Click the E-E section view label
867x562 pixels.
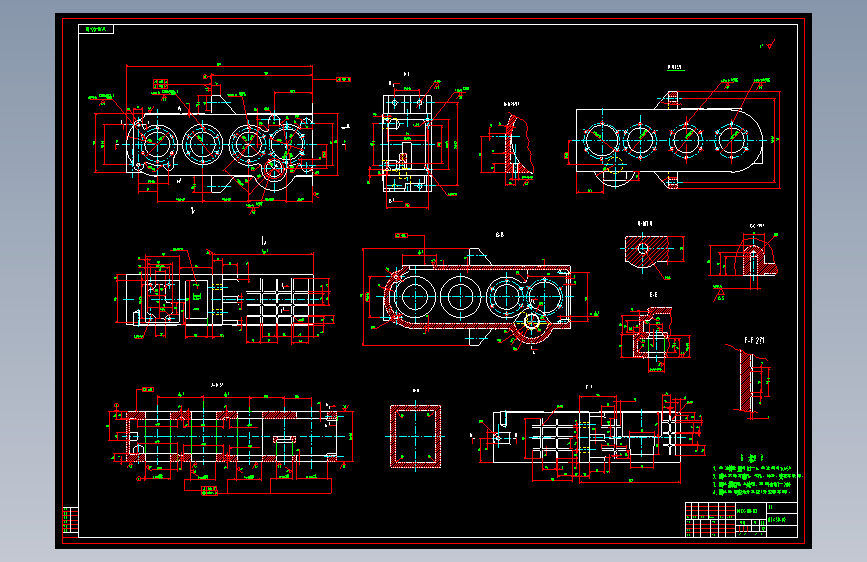click(x=653, y=295)
